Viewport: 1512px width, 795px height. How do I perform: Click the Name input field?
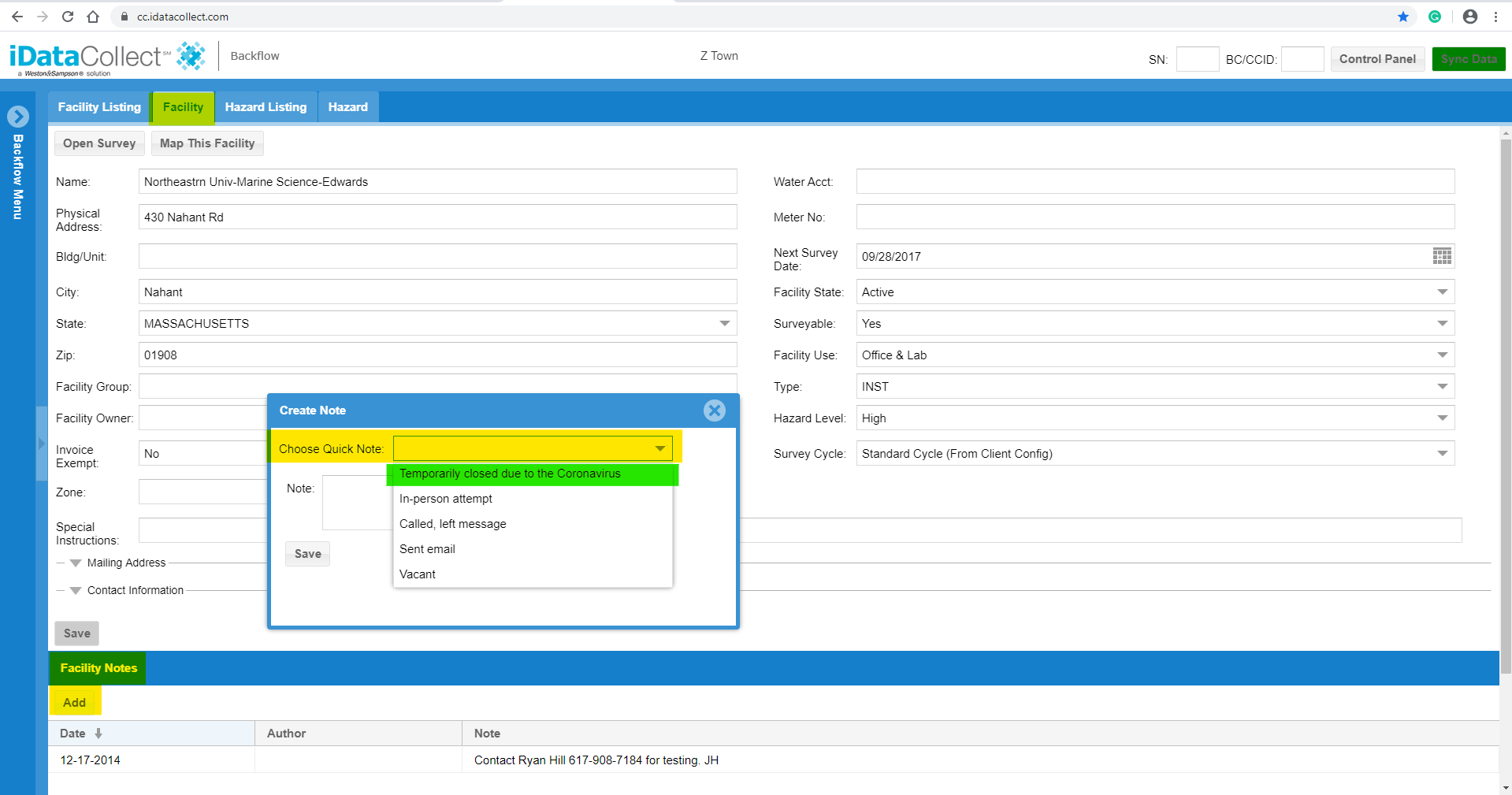[x=437, y=182]
